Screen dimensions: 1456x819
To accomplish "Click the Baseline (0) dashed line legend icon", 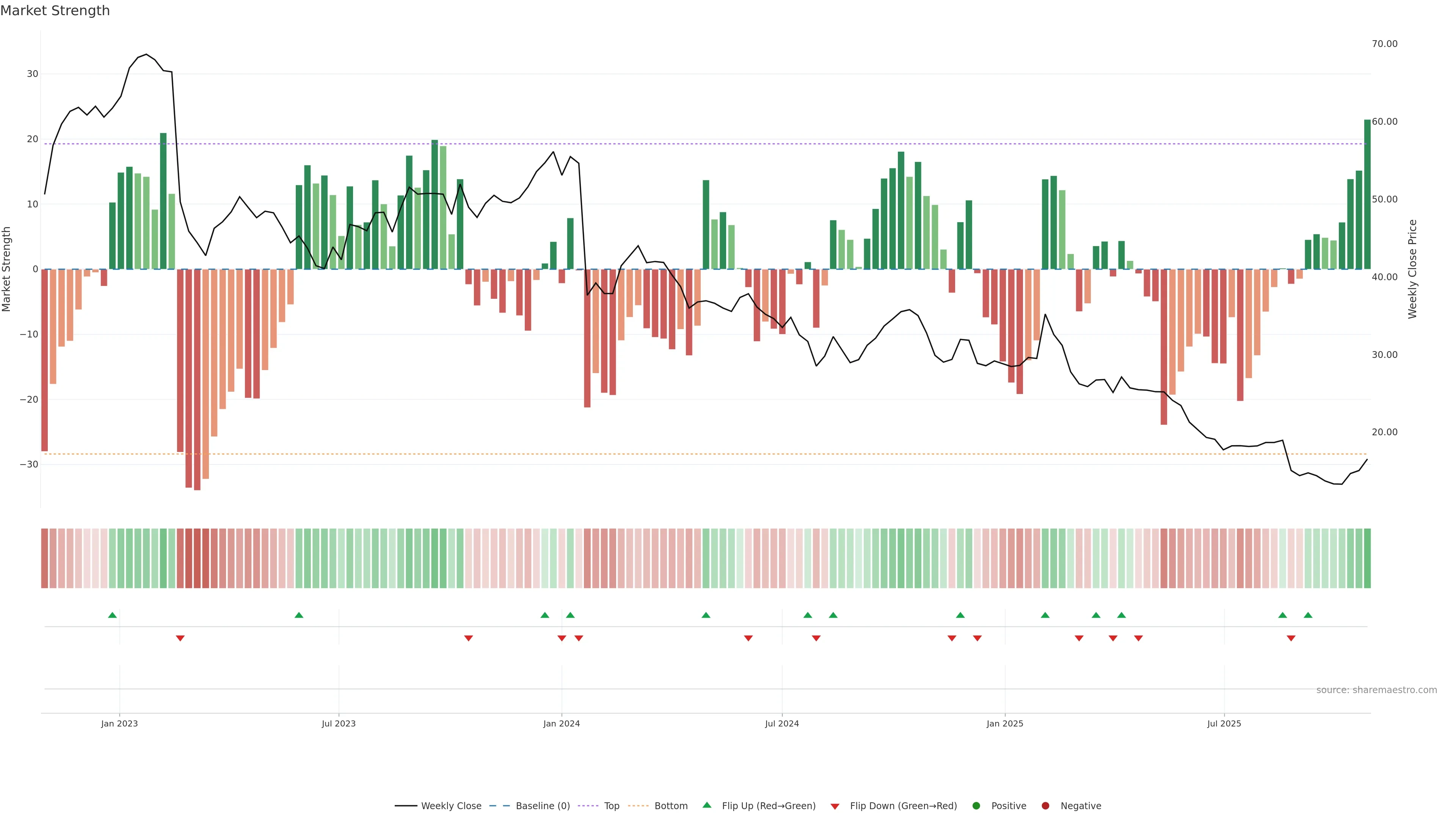I will click(499, 806).
